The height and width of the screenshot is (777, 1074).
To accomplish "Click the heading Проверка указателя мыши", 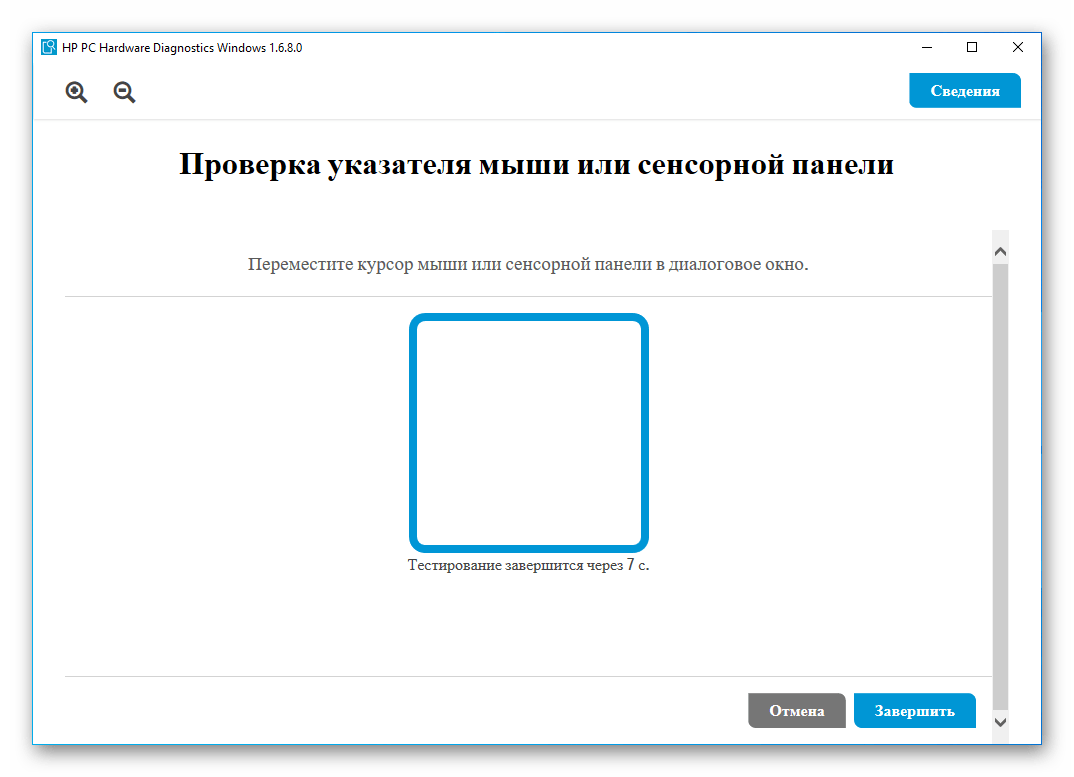I will point(536,165).
